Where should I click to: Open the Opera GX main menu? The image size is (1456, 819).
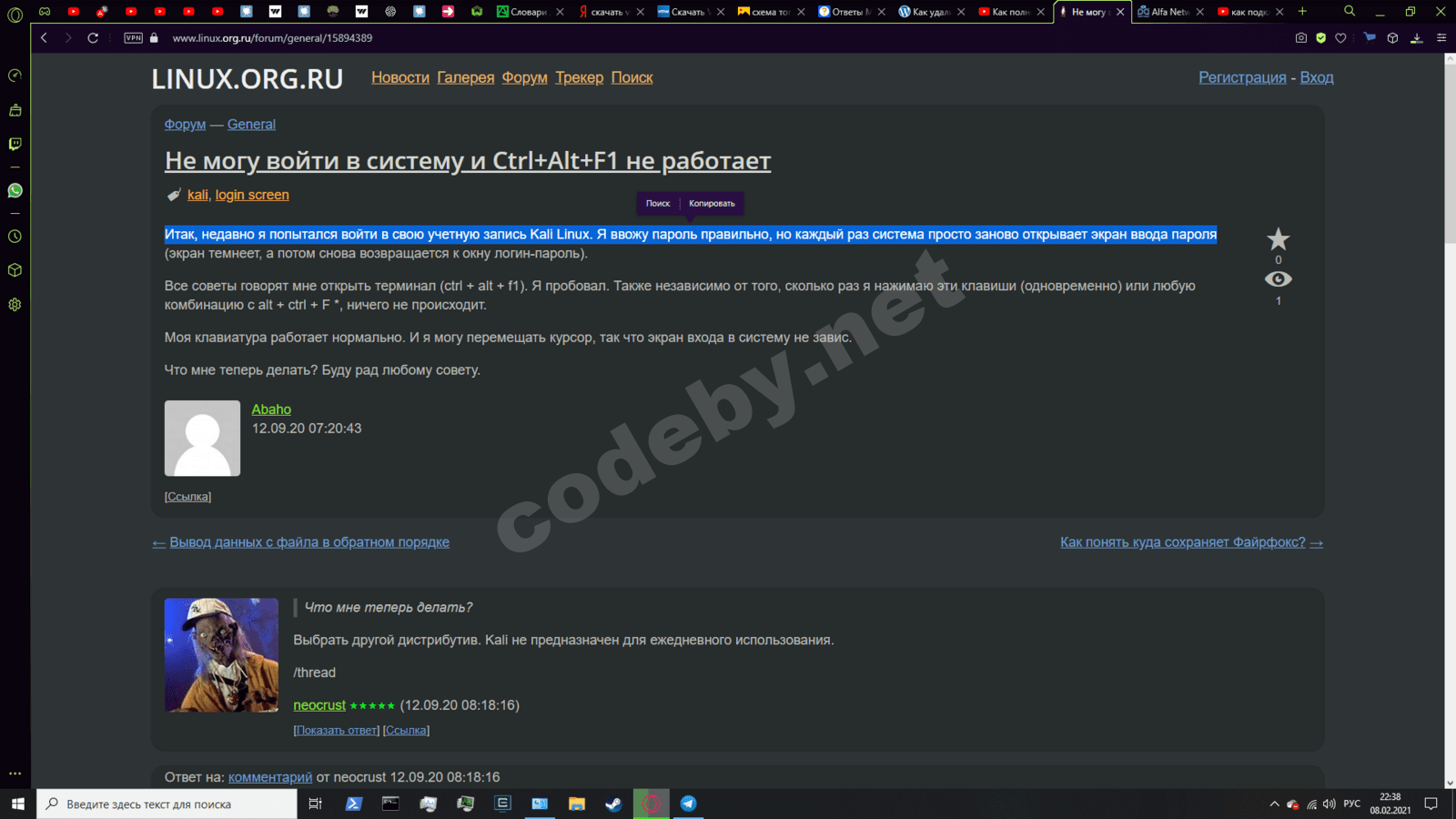click(x=15, y=14)
